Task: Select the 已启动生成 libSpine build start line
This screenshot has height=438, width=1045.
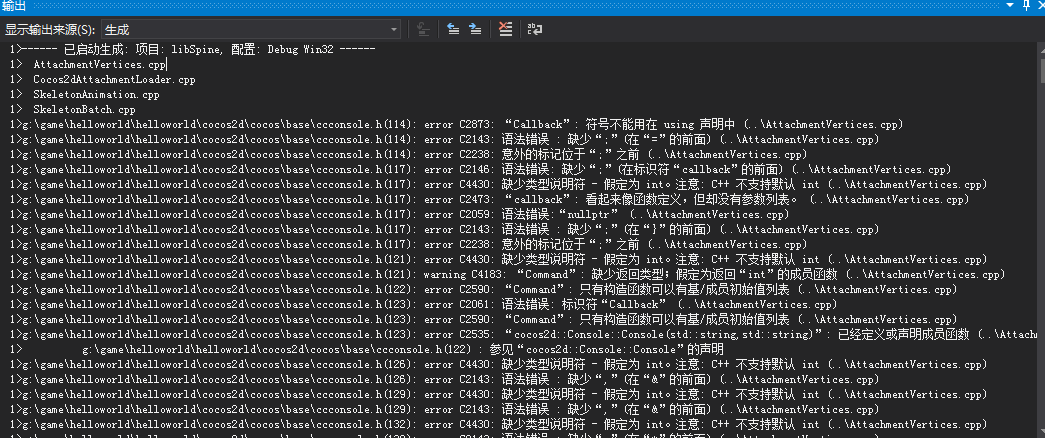Action: point(193,50)
